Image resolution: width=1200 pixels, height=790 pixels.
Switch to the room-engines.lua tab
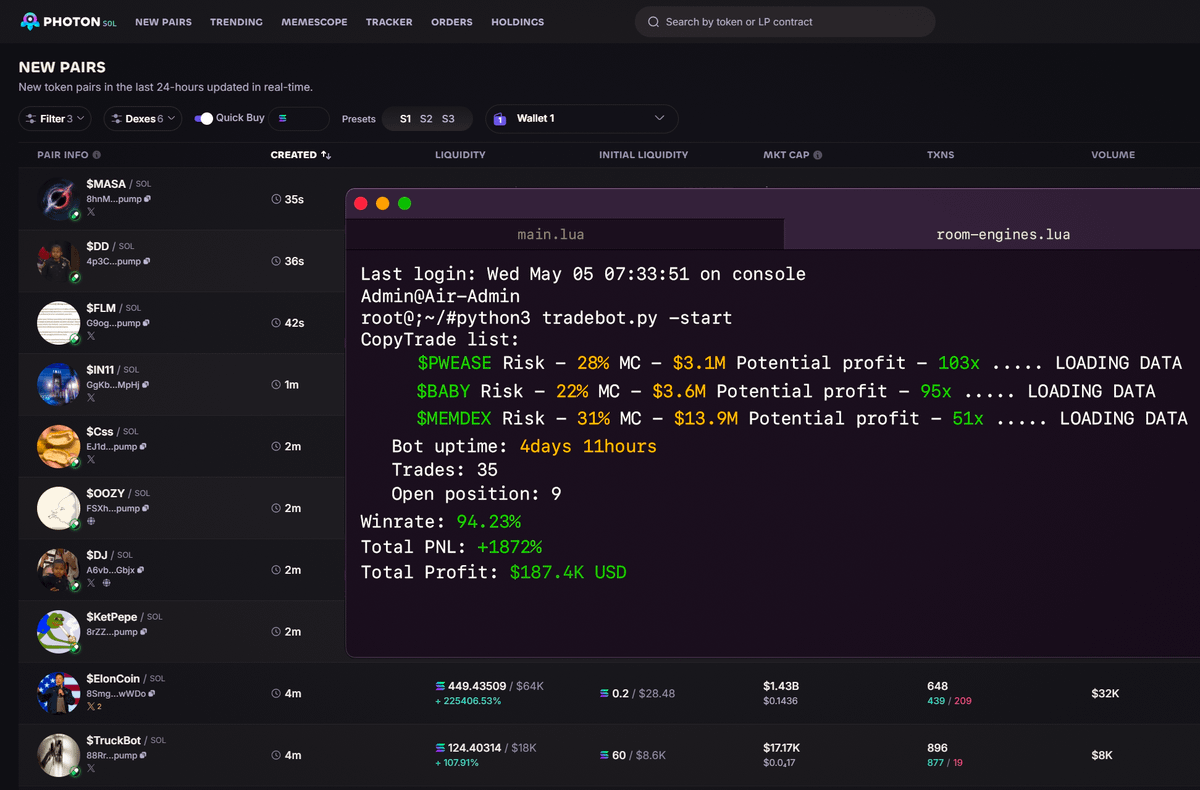(x=992, y=234)
